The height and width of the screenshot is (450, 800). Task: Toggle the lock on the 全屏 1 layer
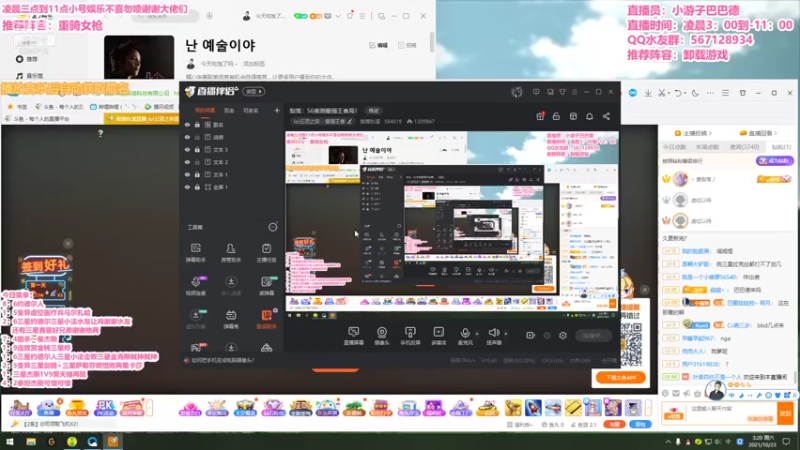[197, 187]
